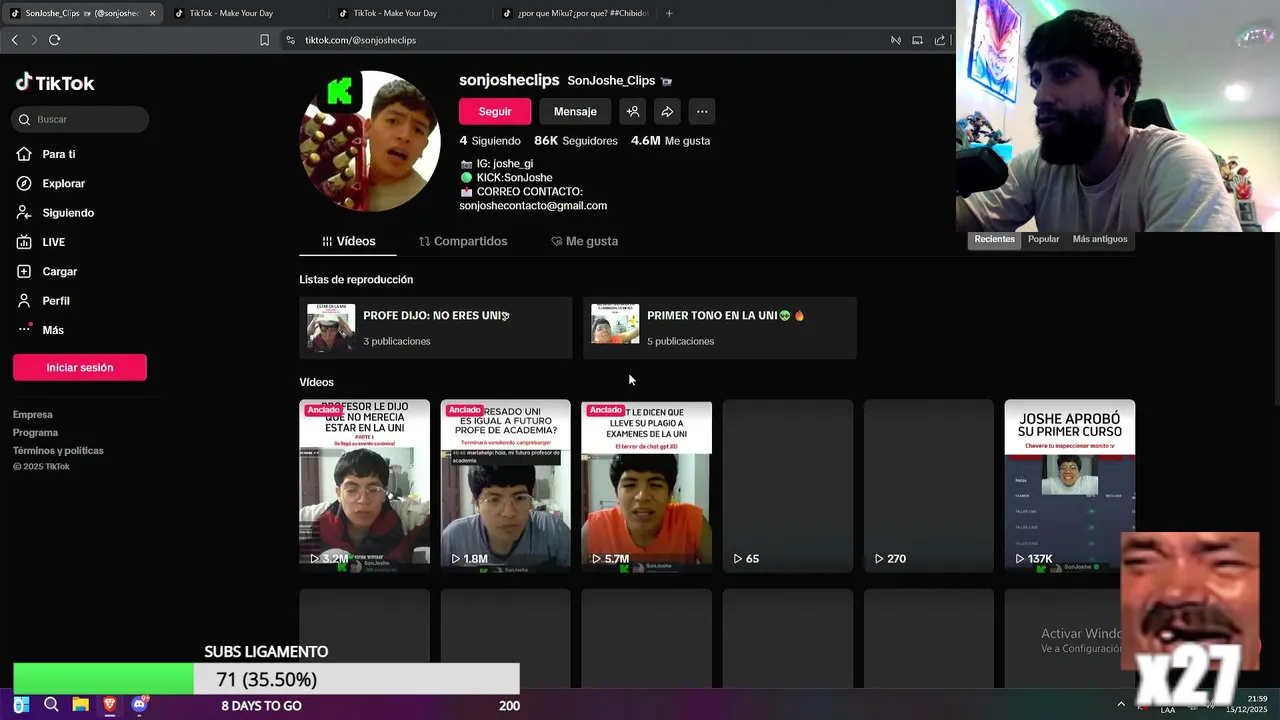Open the three-dots profile options menu

tap(702, 112)
